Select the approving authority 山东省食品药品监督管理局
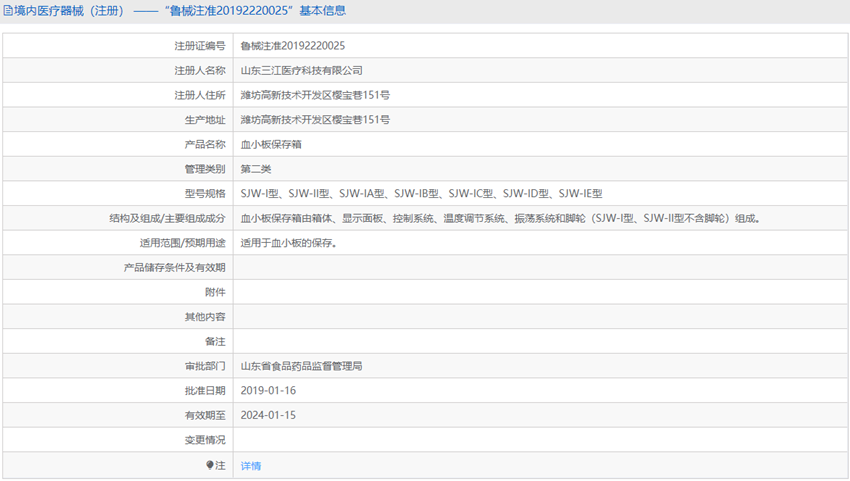 (x=301, y=367)
